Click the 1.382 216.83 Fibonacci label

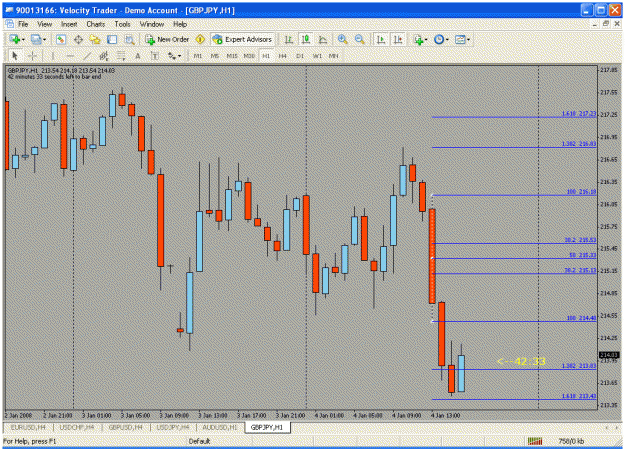pyautogui.click(x=579, y=144)
